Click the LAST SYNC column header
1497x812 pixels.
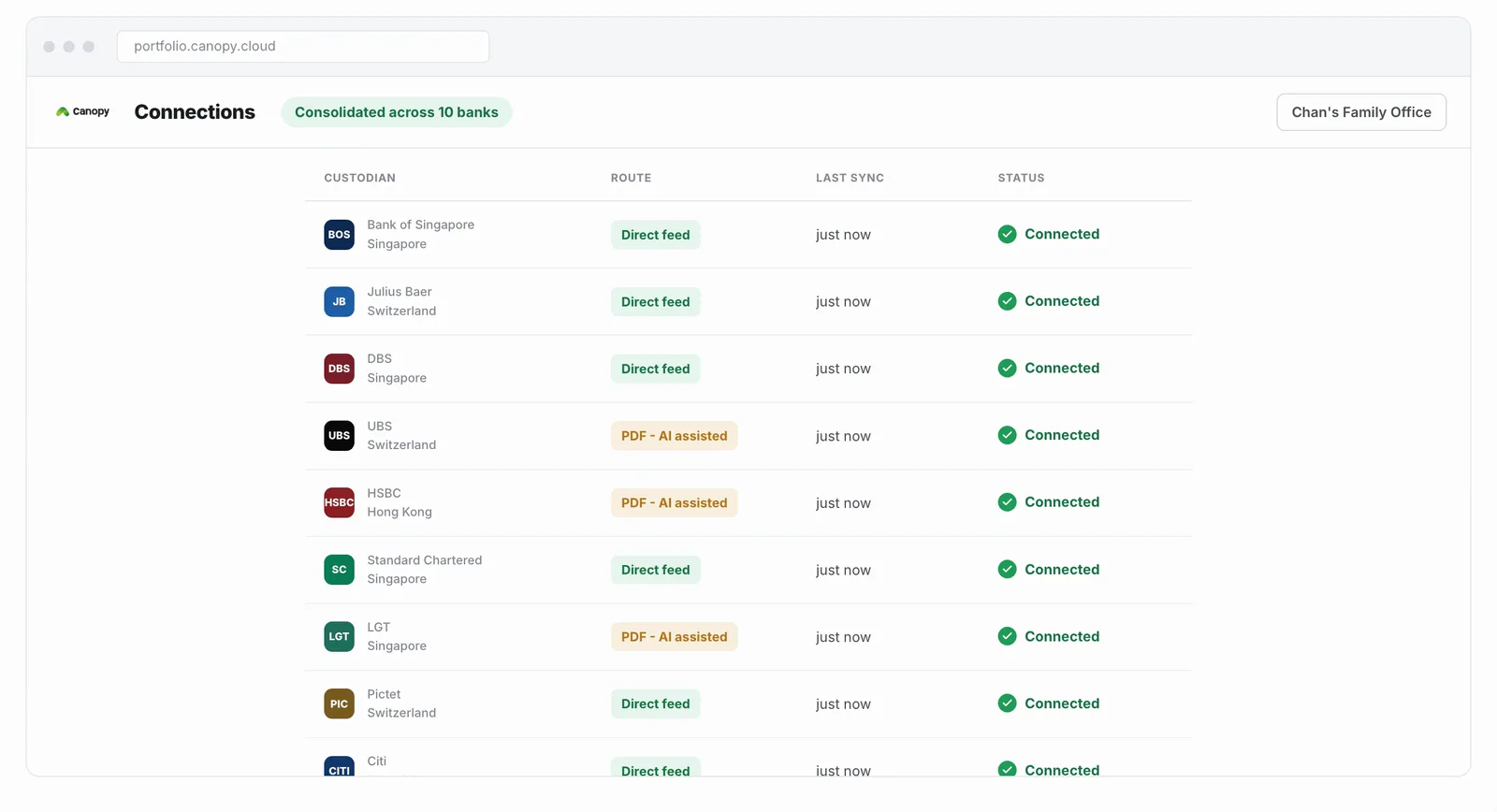(850, 178)
